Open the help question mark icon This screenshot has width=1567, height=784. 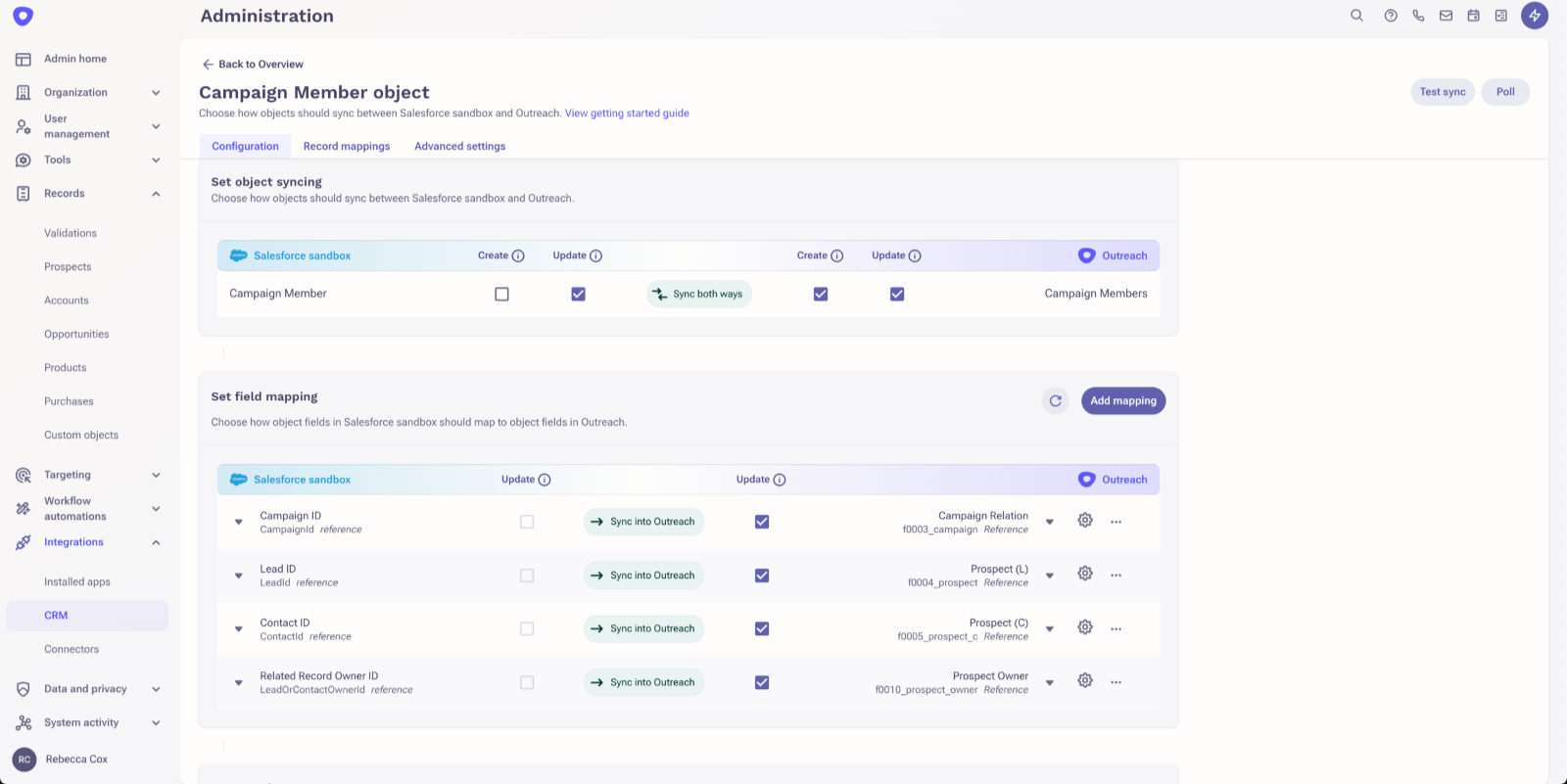coord(1391,16)
